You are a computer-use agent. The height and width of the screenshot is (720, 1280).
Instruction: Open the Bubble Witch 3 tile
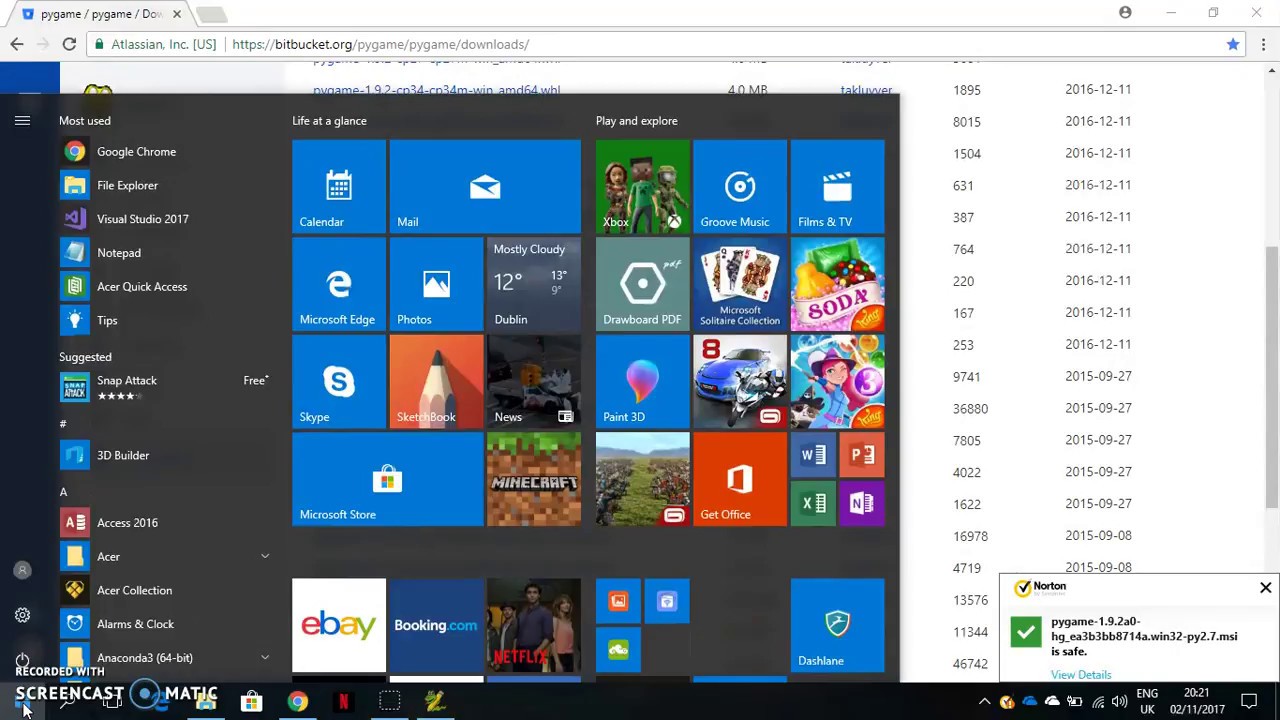pos(837,381)
